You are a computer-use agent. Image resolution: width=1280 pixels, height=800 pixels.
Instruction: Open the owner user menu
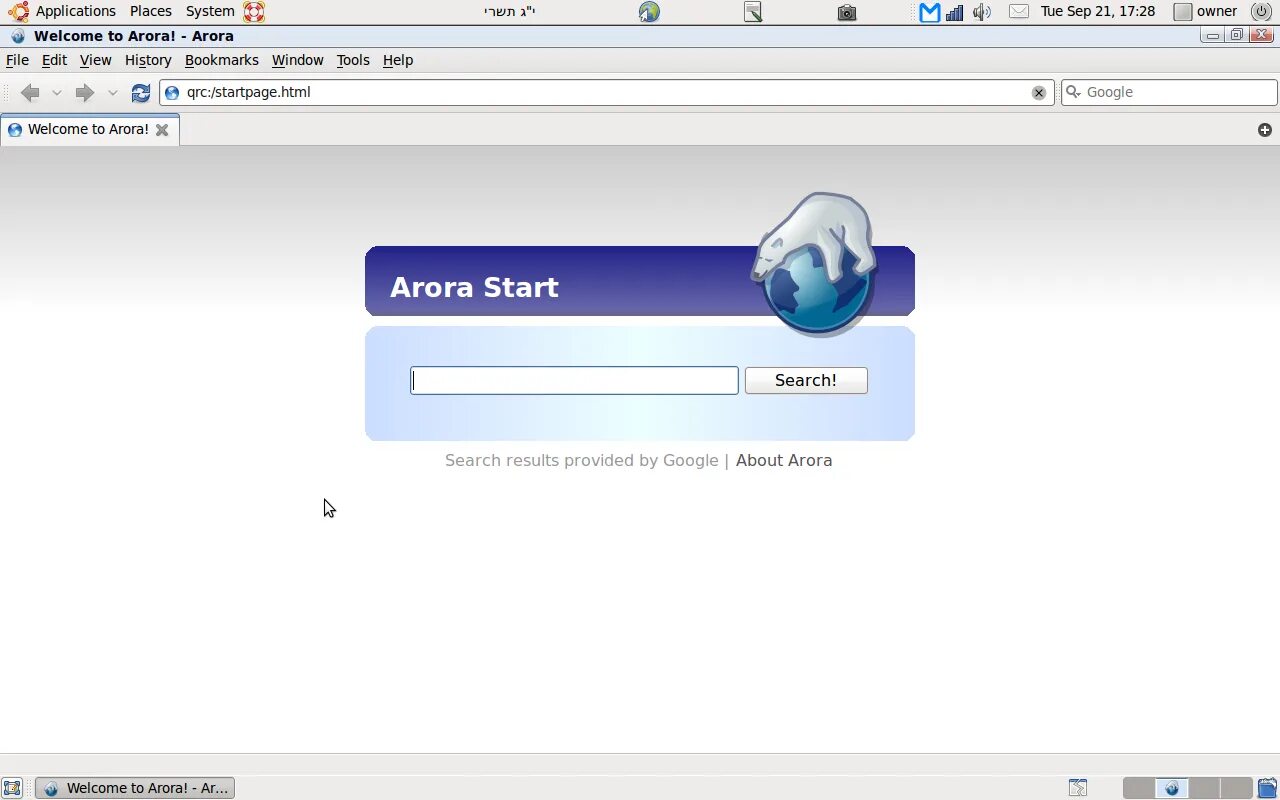1206,11
